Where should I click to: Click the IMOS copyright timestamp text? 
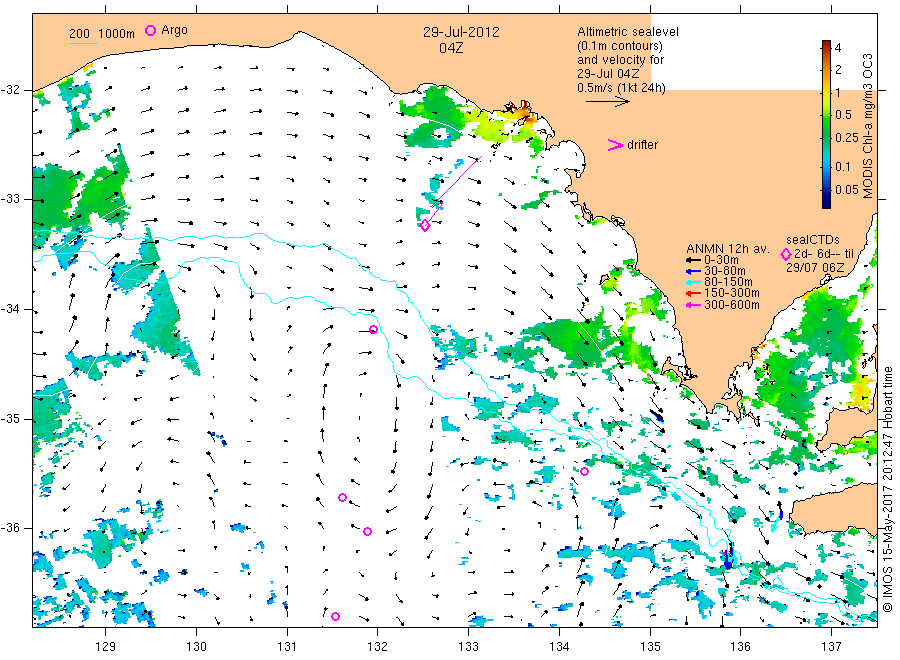[888, 489]
